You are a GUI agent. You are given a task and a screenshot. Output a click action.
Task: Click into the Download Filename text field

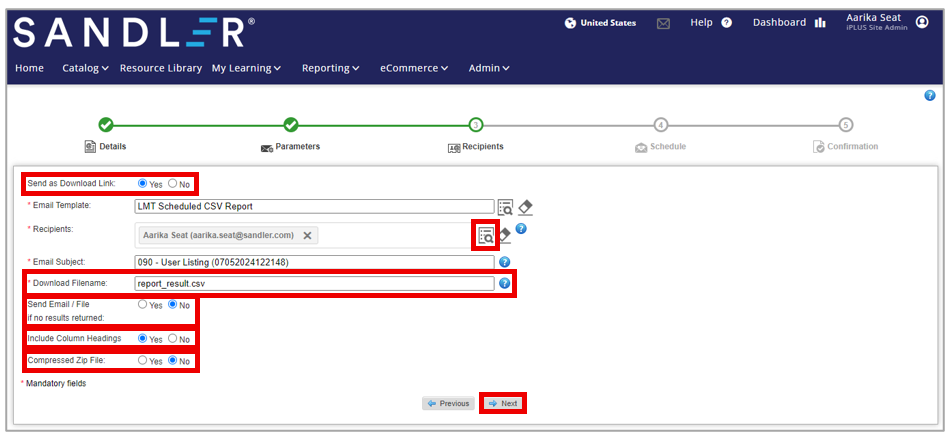(x=314, y=283)
